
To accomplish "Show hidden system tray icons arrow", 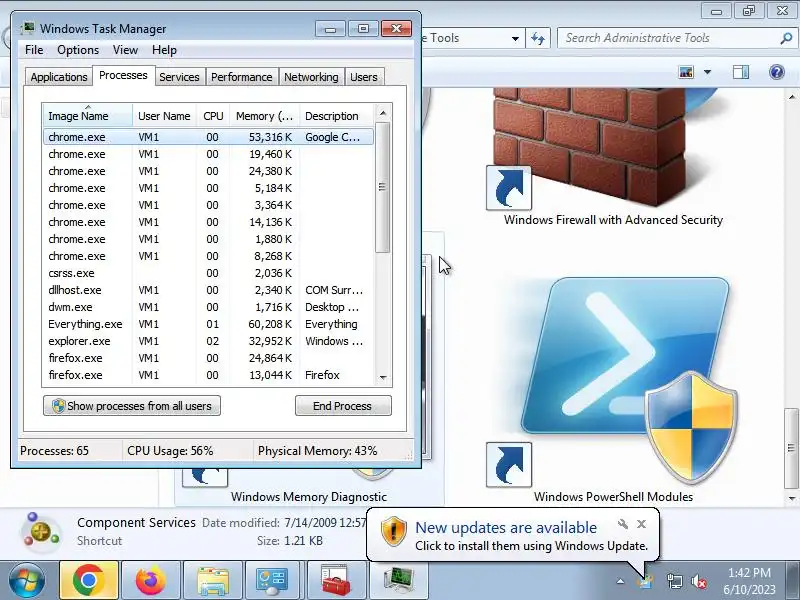I will coord(620,581).
